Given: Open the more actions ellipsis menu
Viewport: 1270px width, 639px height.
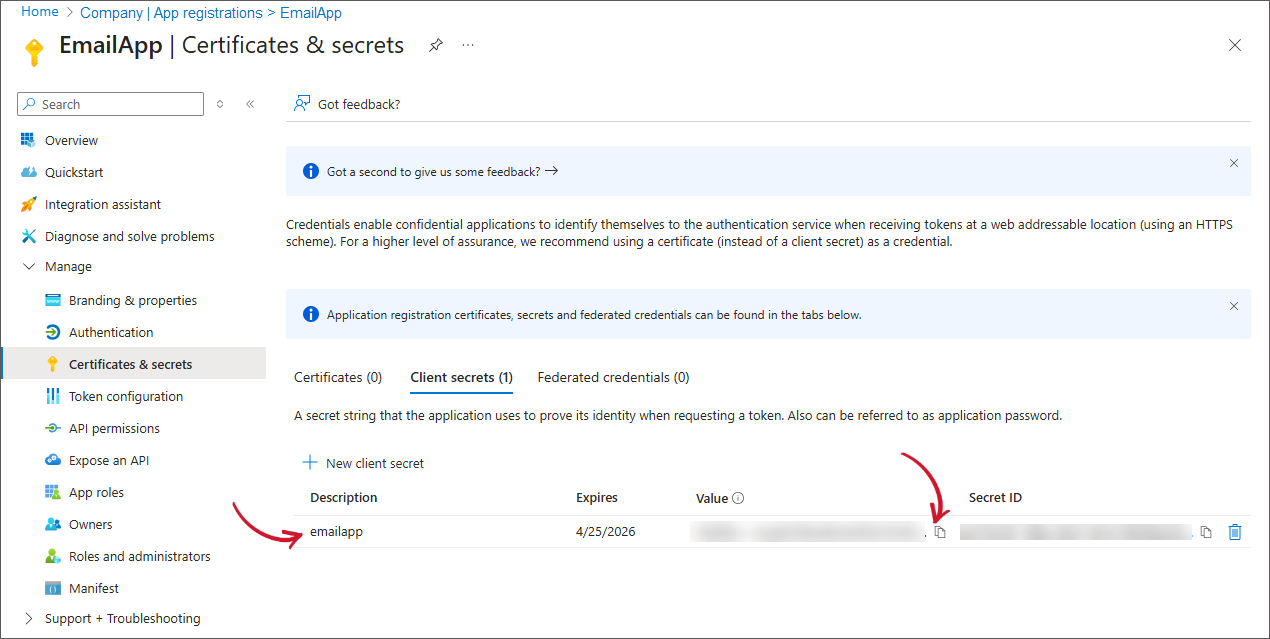Looking at the screenshot, I should coord(467,45).
